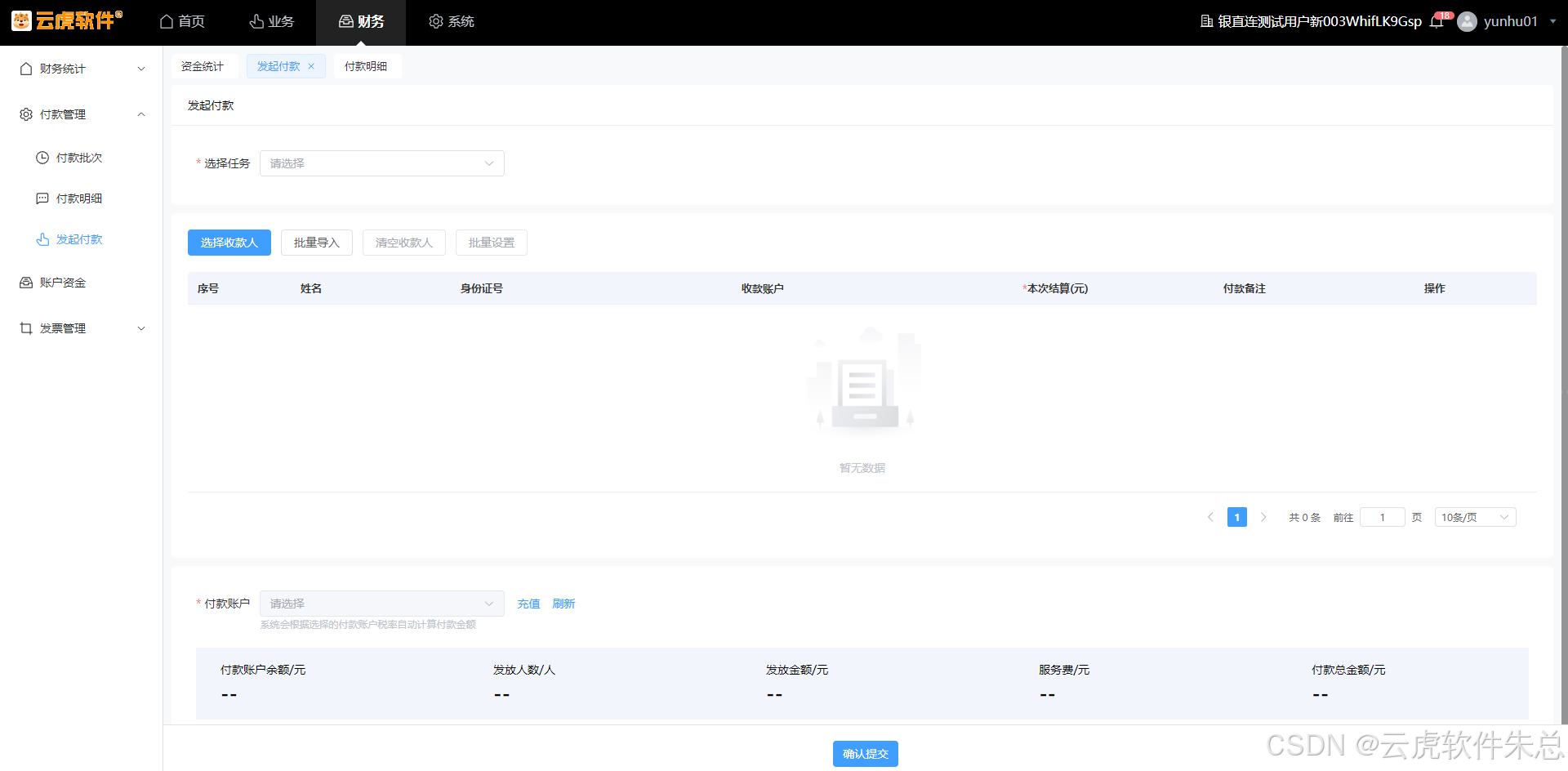Expand the 财务统计 sidebar section

coord(82,69)
